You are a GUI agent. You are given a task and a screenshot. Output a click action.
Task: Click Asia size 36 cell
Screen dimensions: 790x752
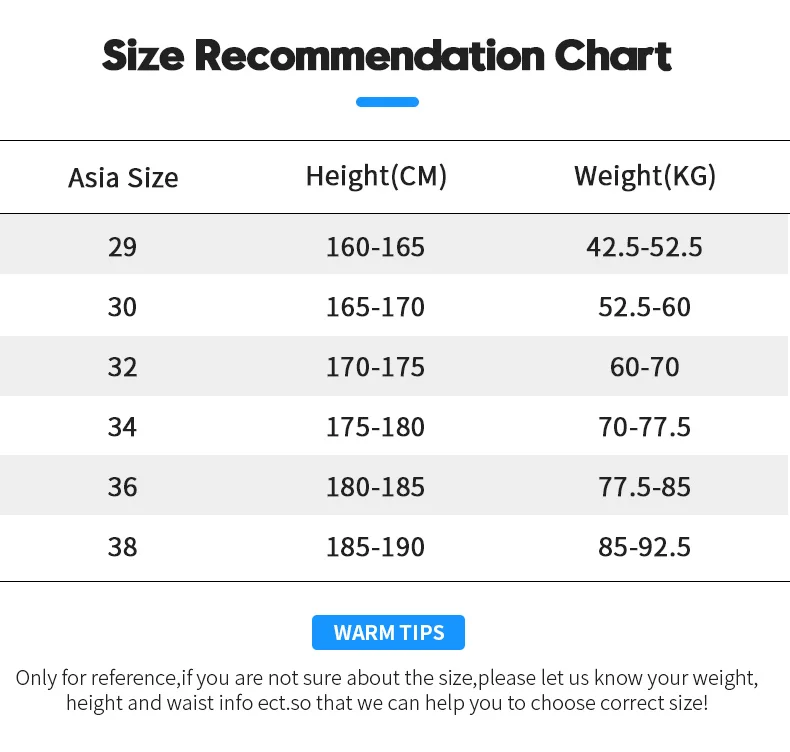pos(122,487)
